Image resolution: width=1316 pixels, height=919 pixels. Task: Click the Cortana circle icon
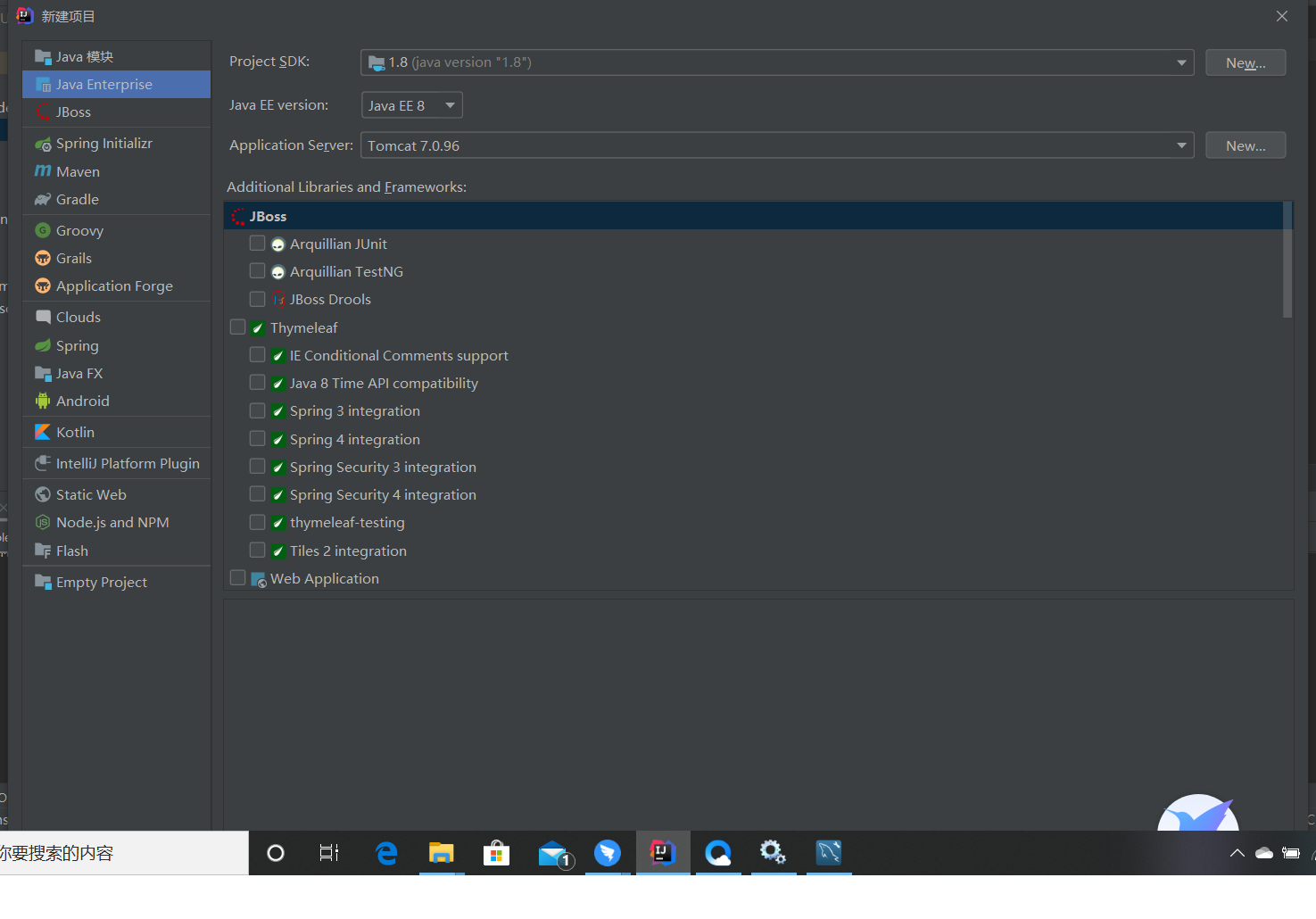(x=276, y=854)
